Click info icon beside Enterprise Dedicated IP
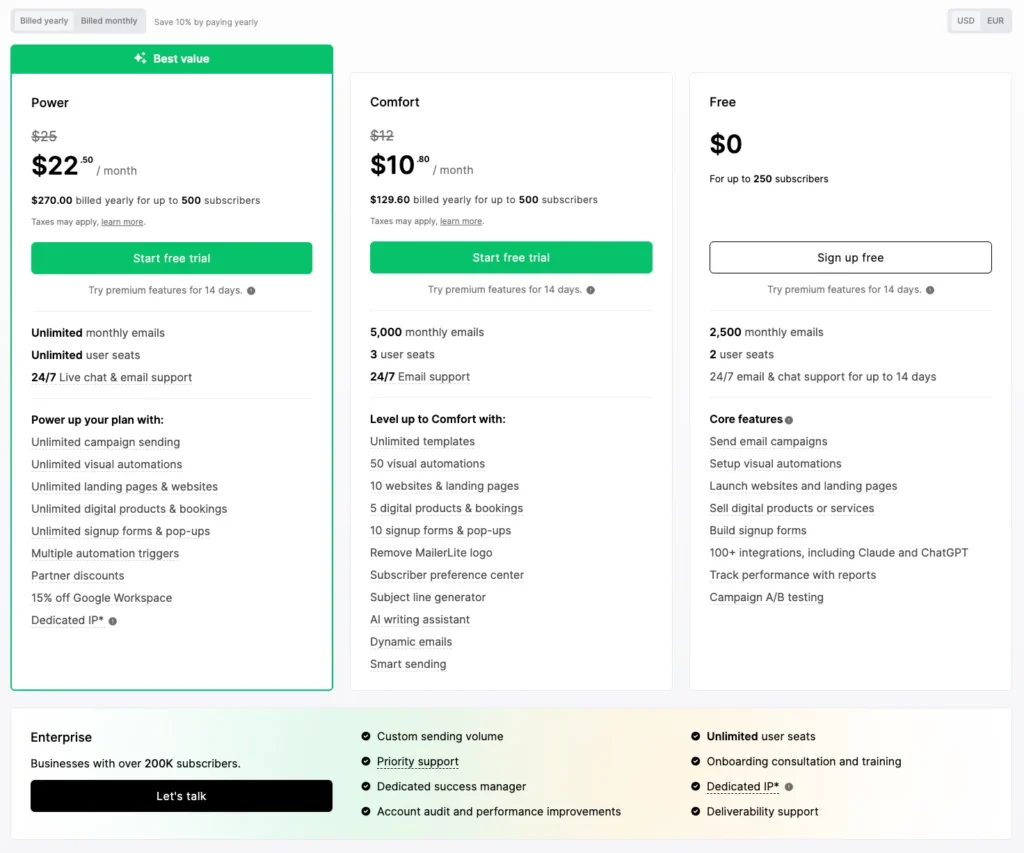This screenshot has height=853, width=1024. pyautogui.click(x=789, y=787)
